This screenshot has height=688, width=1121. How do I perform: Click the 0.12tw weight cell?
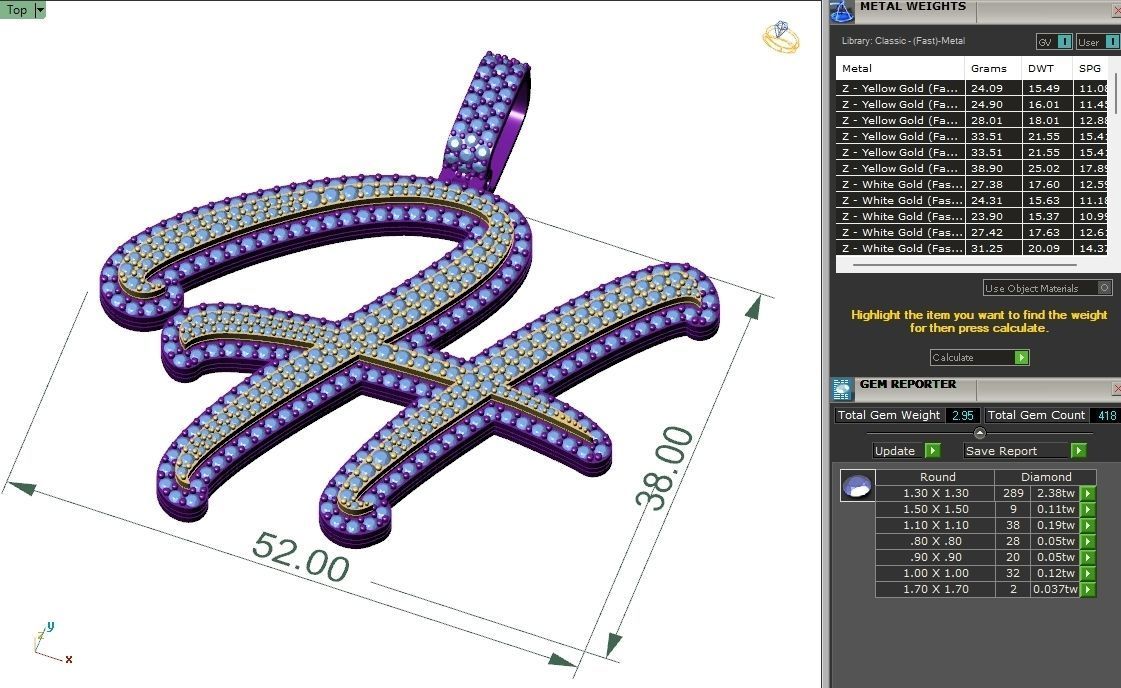tap(1055, 573)
